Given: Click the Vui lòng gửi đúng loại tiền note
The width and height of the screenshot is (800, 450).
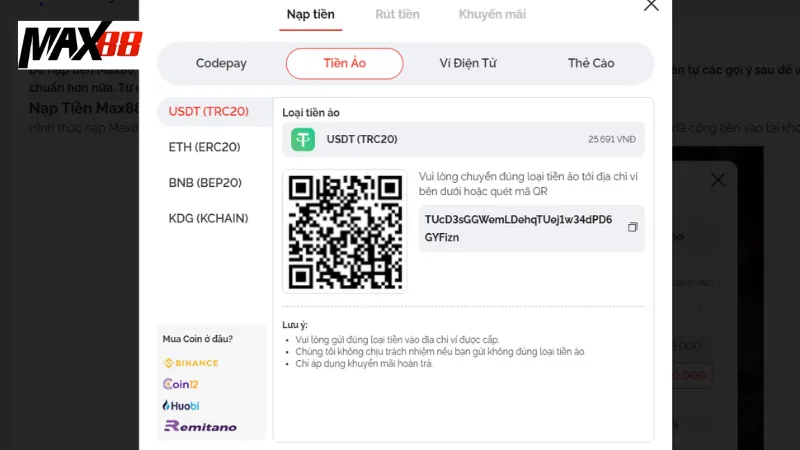Looking at the screenshot, I should [397, 340].
